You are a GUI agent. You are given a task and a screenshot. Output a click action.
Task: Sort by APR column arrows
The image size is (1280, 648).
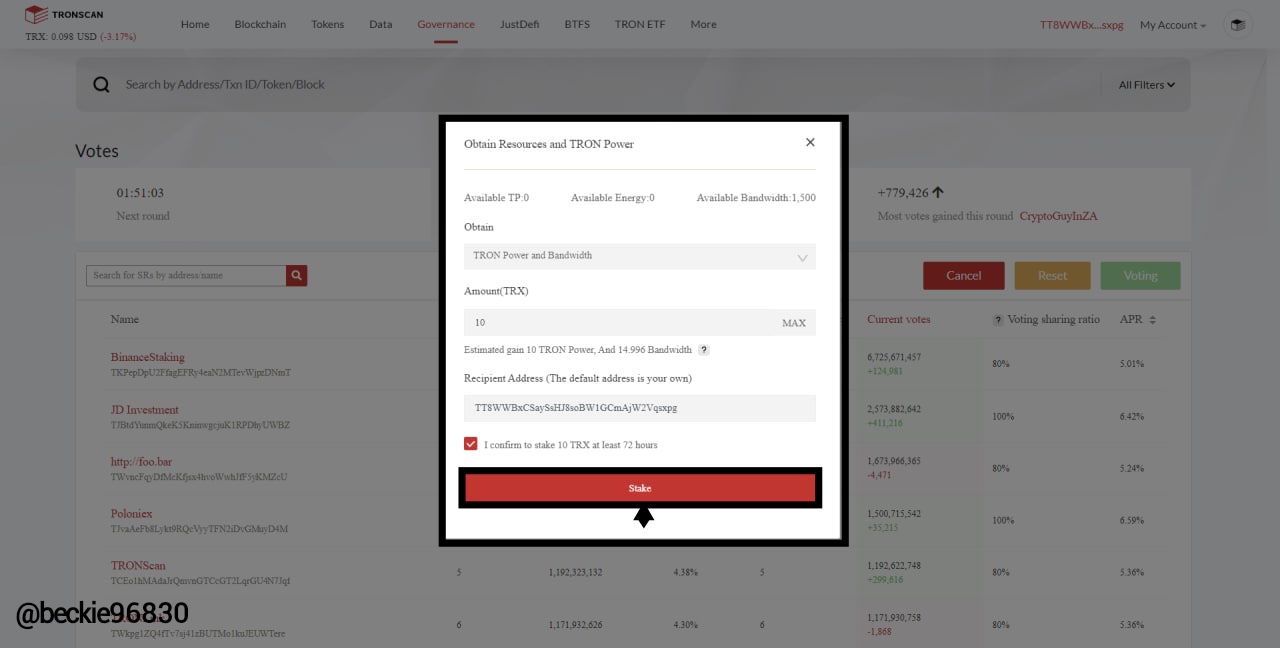tap(1152, 320)
